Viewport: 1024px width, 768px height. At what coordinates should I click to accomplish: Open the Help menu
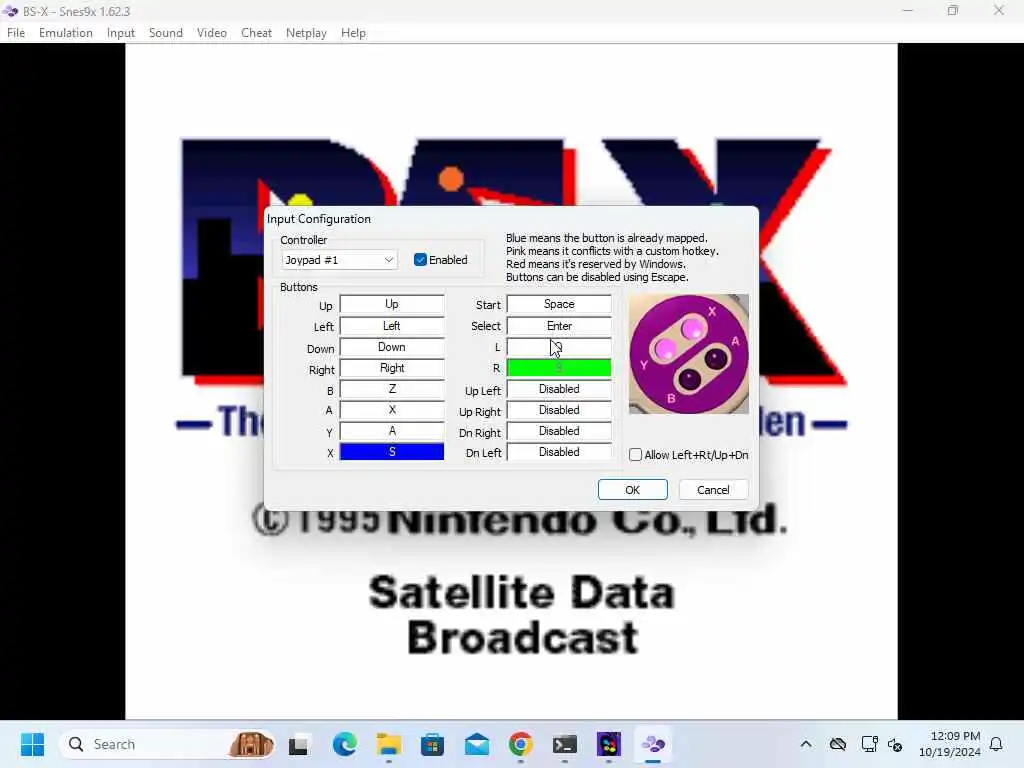coord(353,33)
